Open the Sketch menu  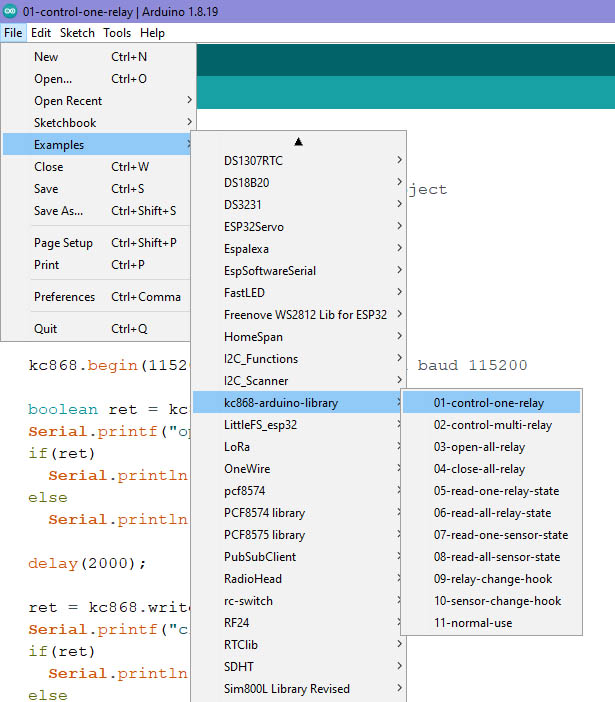coord(77,33)
